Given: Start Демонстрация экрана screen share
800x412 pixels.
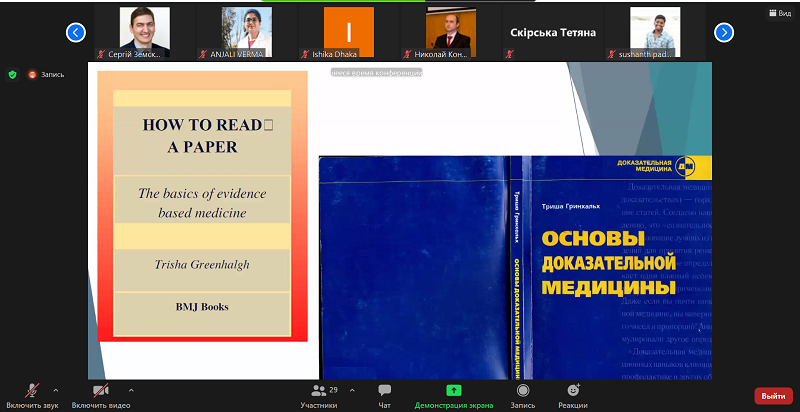Looking at the screenshot, I should [x=454, y=396].
